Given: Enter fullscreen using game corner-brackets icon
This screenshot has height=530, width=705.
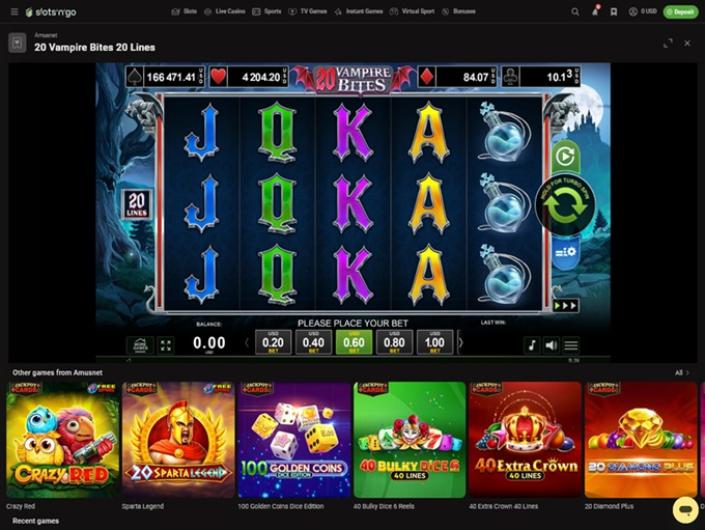Looking at the screenshot, I should (166, 345).
